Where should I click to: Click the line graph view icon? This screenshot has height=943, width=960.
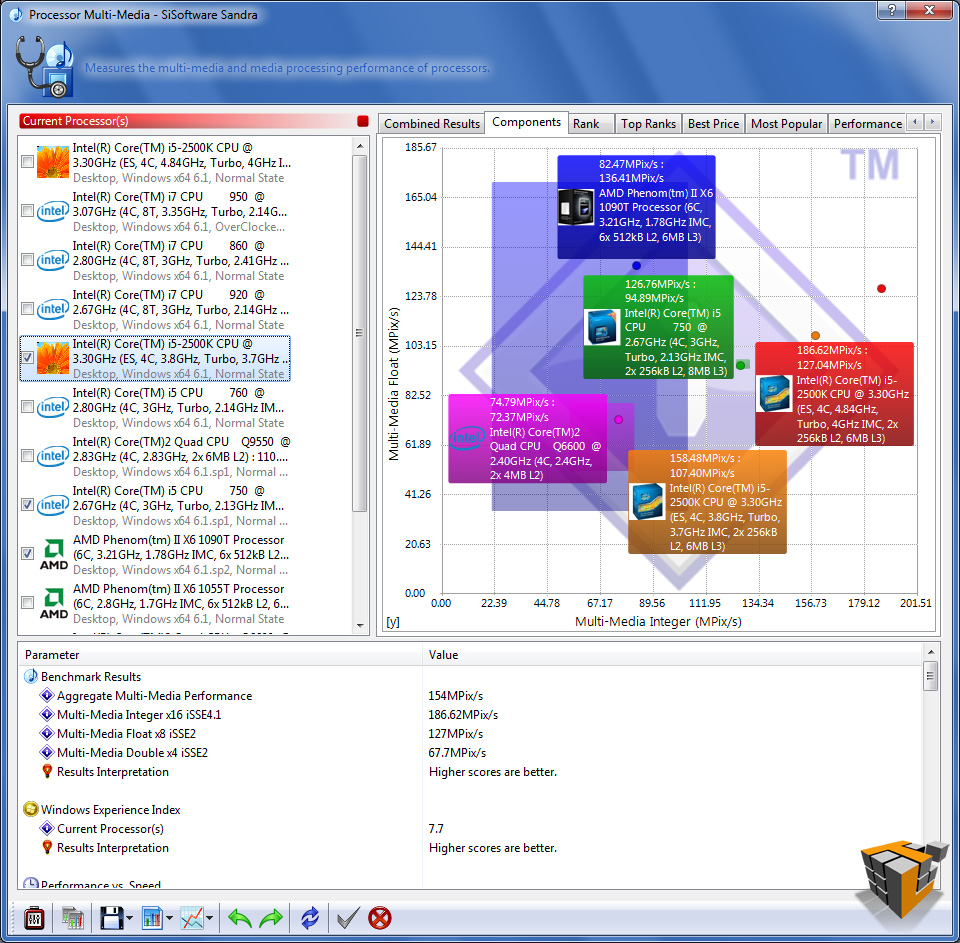(x=192, y=918)
